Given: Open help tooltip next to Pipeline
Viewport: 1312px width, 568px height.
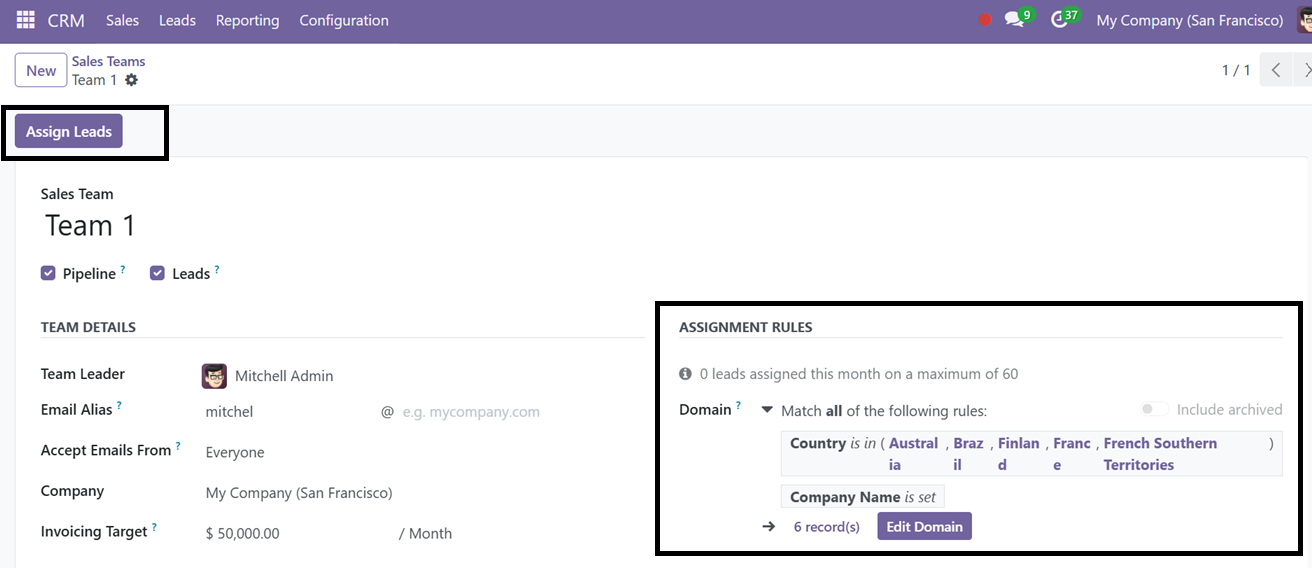Looking at the screenshot, I should [x=123, y=269].
